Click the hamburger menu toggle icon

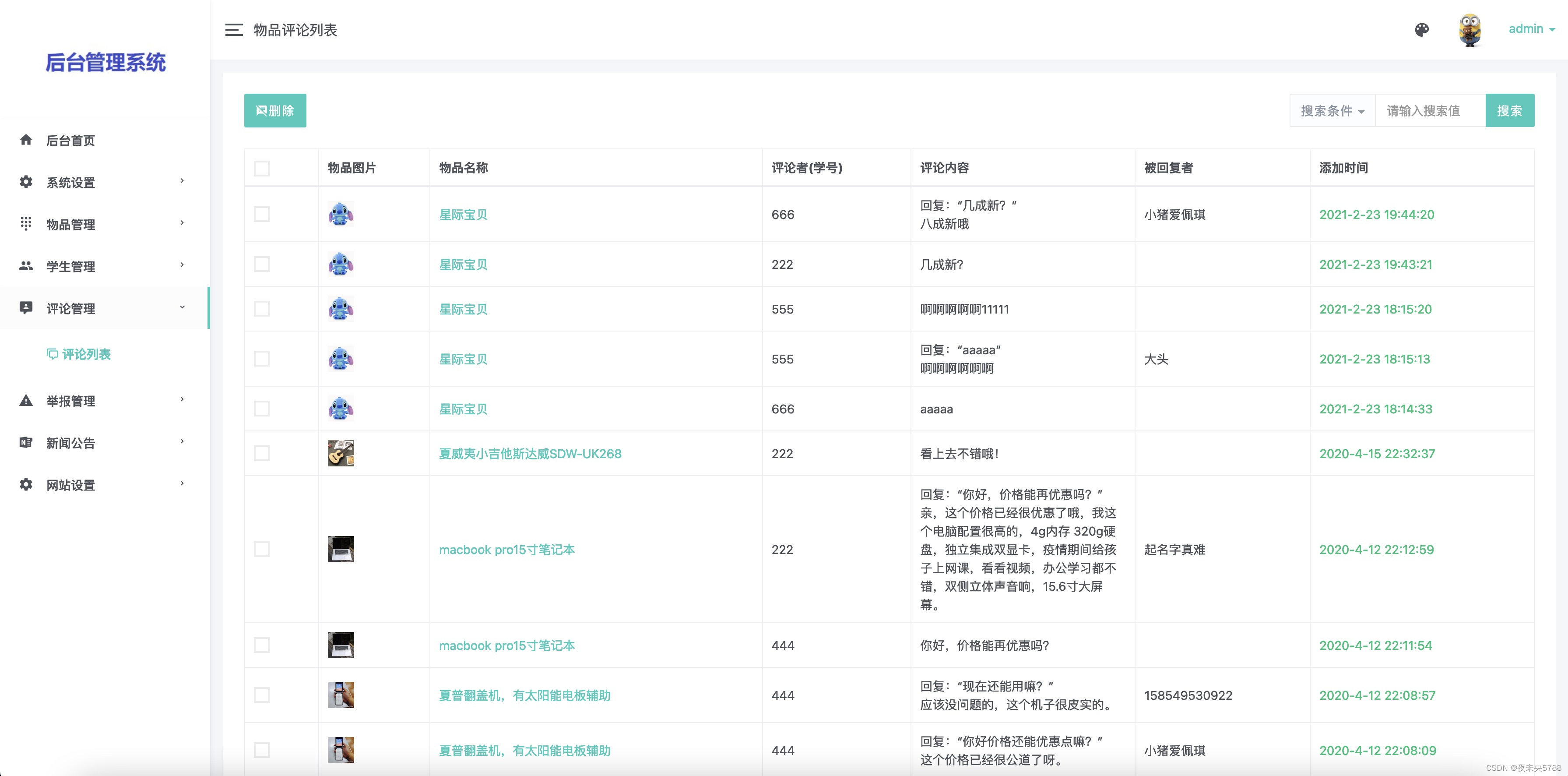coord(234,30)
